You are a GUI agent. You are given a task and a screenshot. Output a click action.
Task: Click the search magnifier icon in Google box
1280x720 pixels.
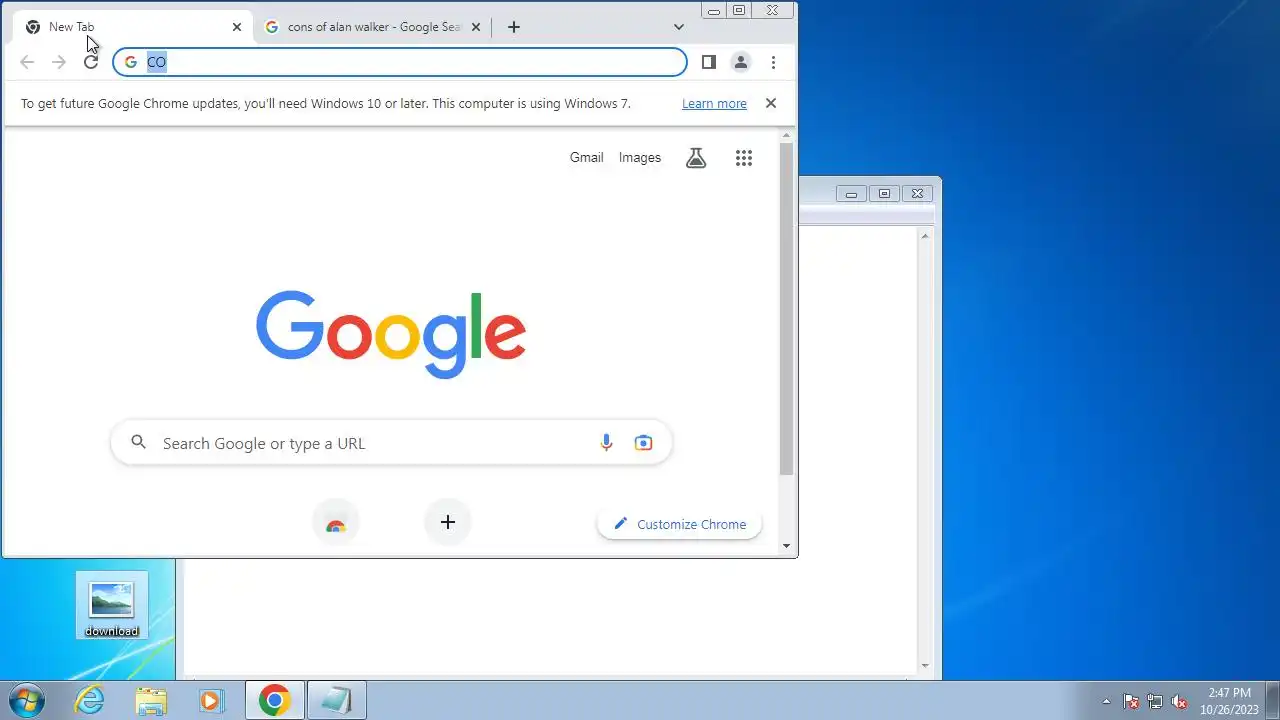tap(139, 442)
